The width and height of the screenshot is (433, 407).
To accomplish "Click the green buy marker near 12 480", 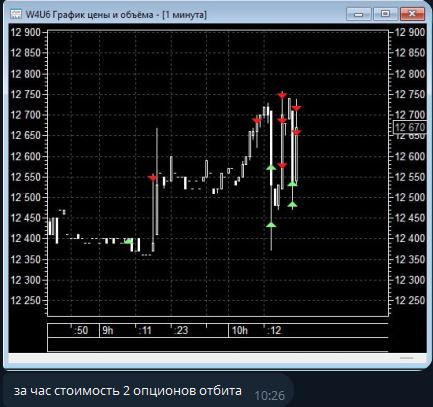I will tap(292, 205).
